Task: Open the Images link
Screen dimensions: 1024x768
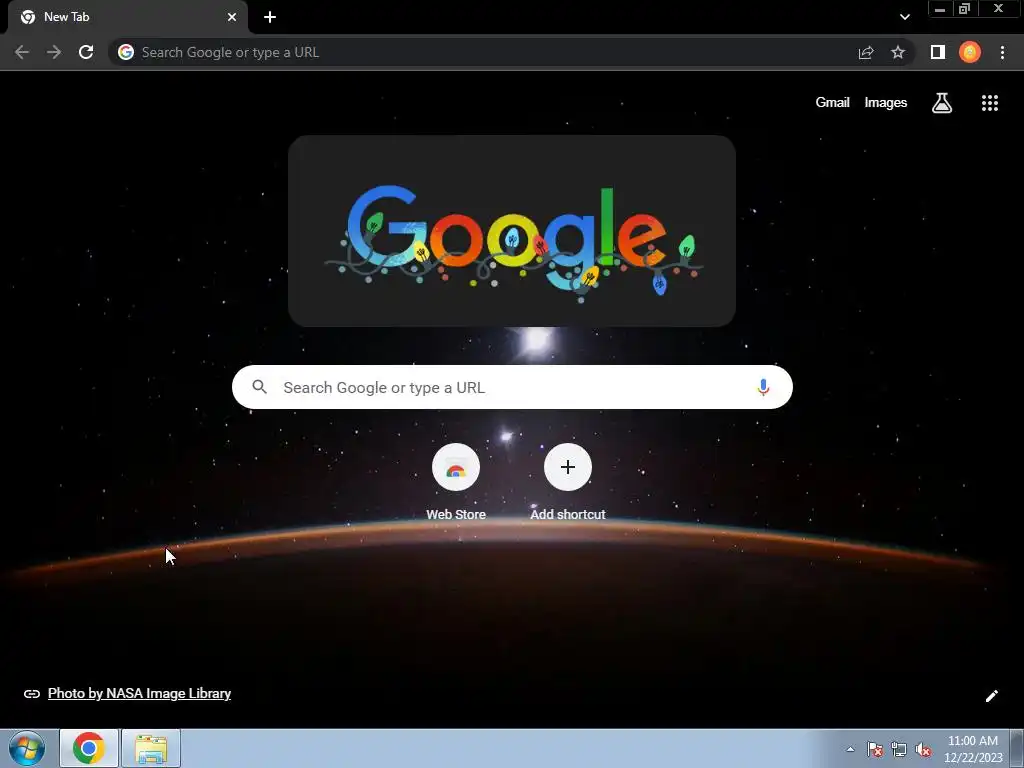Action: coord(886,103)
